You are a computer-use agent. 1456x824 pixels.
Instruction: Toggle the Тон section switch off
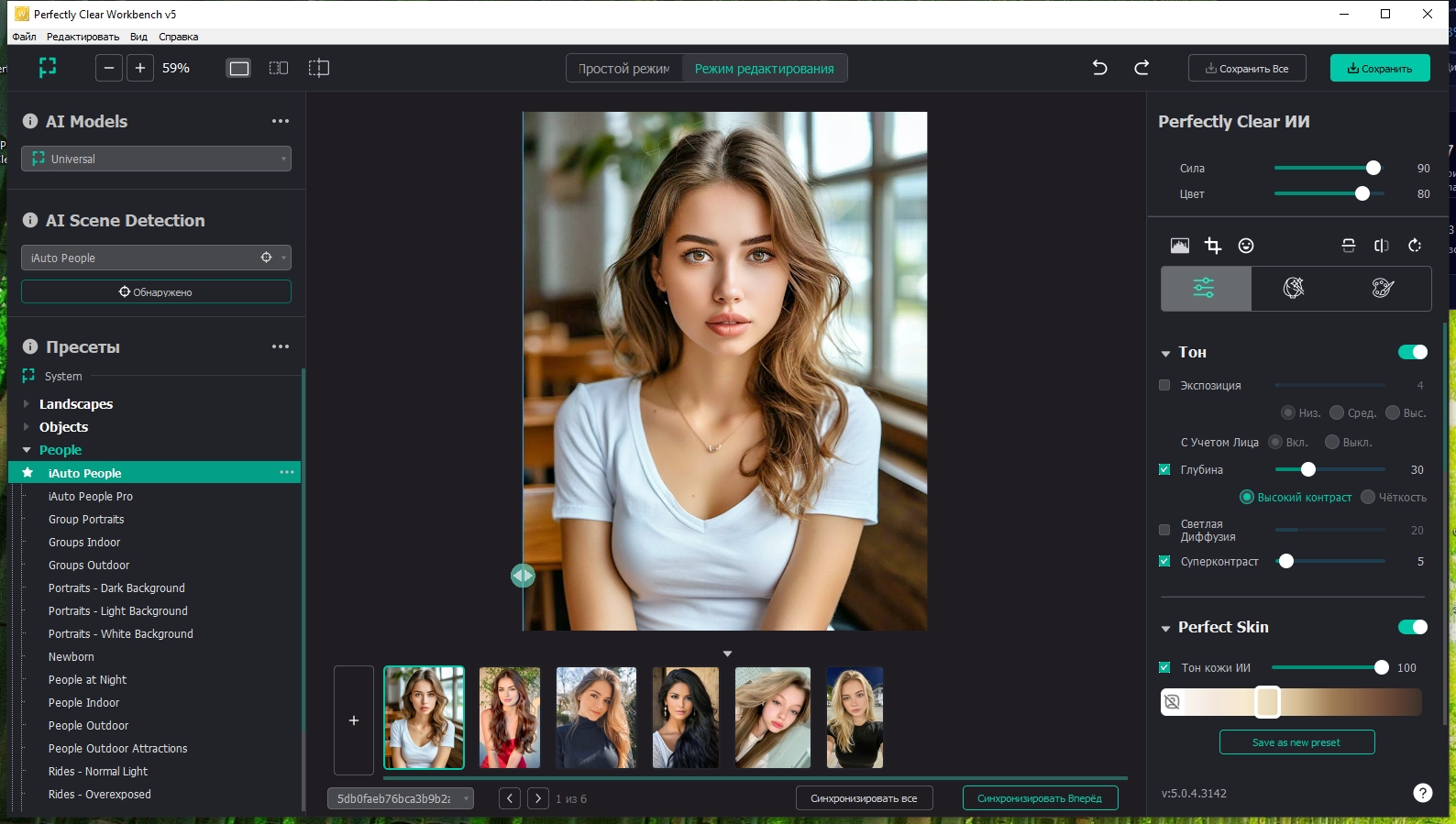(x=1412, y=352)
